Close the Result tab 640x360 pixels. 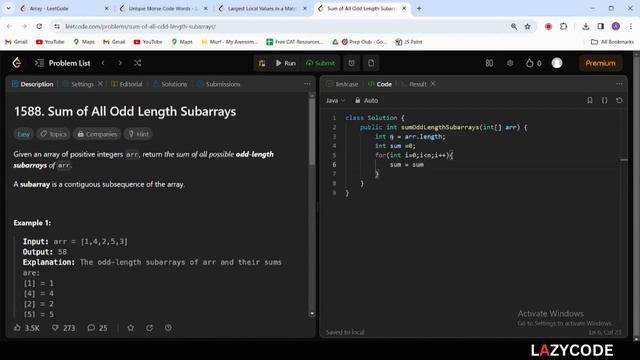(x=433, y=84)
